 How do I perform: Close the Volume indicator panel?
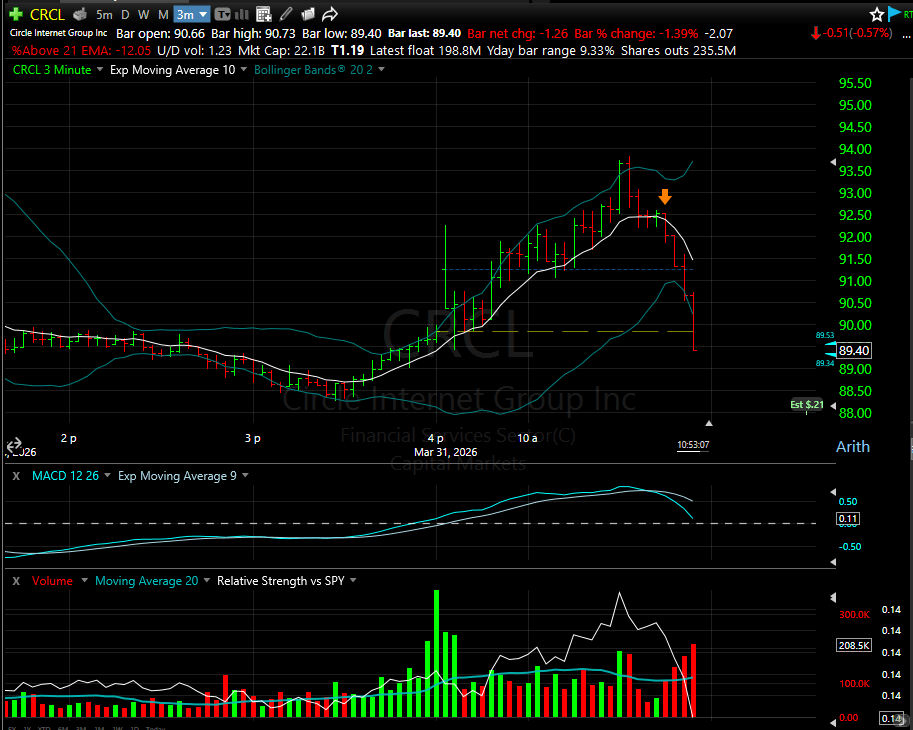[x=16, y=580]
